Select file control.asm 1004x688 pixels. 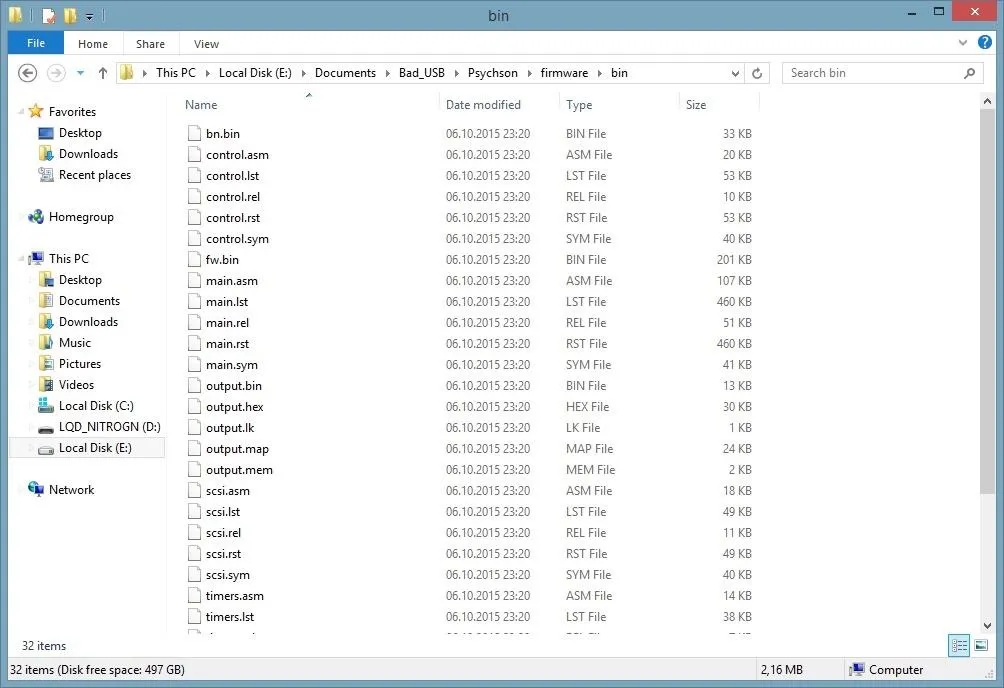(x=237, y=154)
